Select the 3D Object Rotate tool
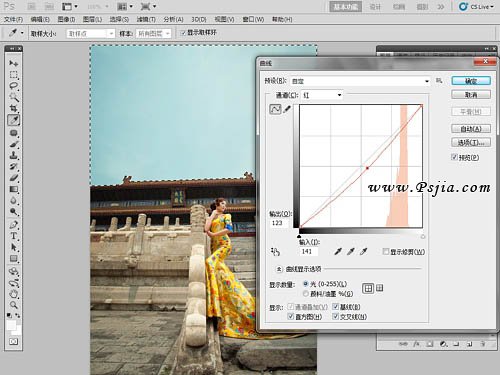The height and width of the screenshot is (375, 500). tap(13, 271)
